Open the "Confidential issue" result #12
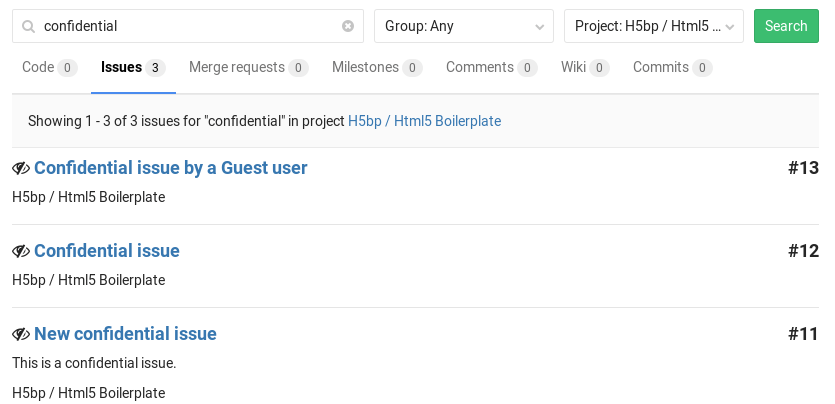 pos(106,251)
